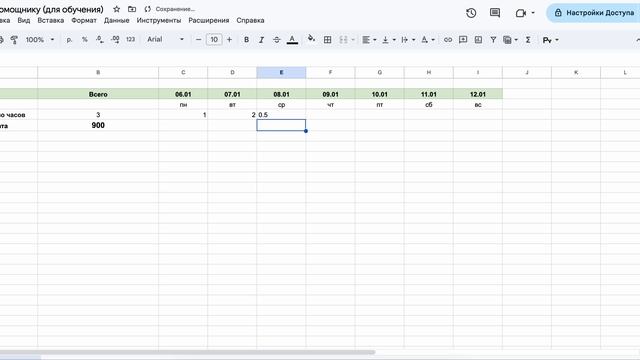Image resolution: width=640 pixels, height=360 pixels.
Task: Click the move to folder icon
Action: click(x=132, y=9)
